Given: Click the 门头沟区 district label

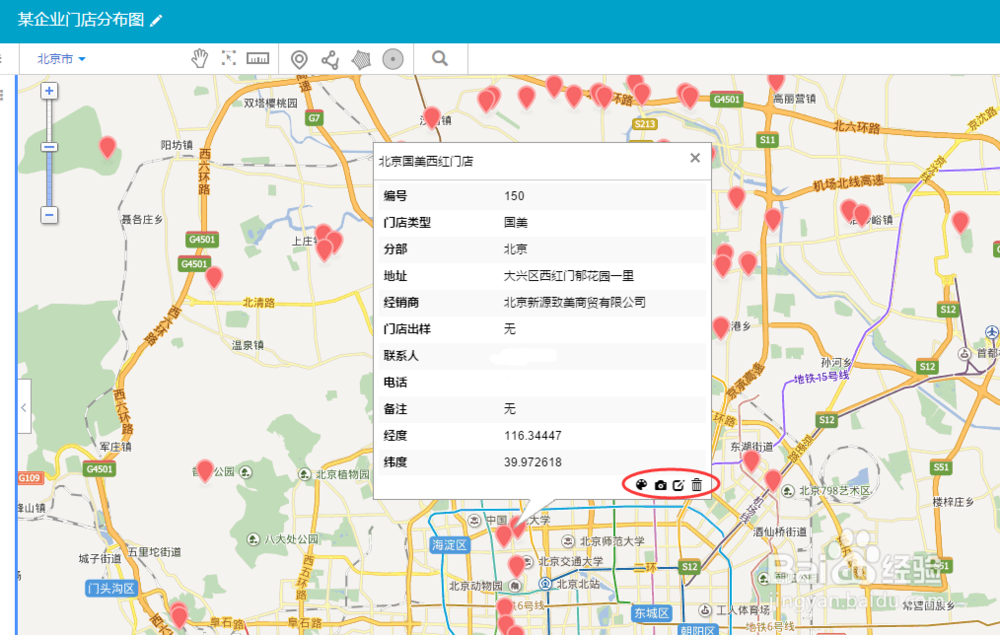Looking at the screenshot, I should [x=111, y=588].
